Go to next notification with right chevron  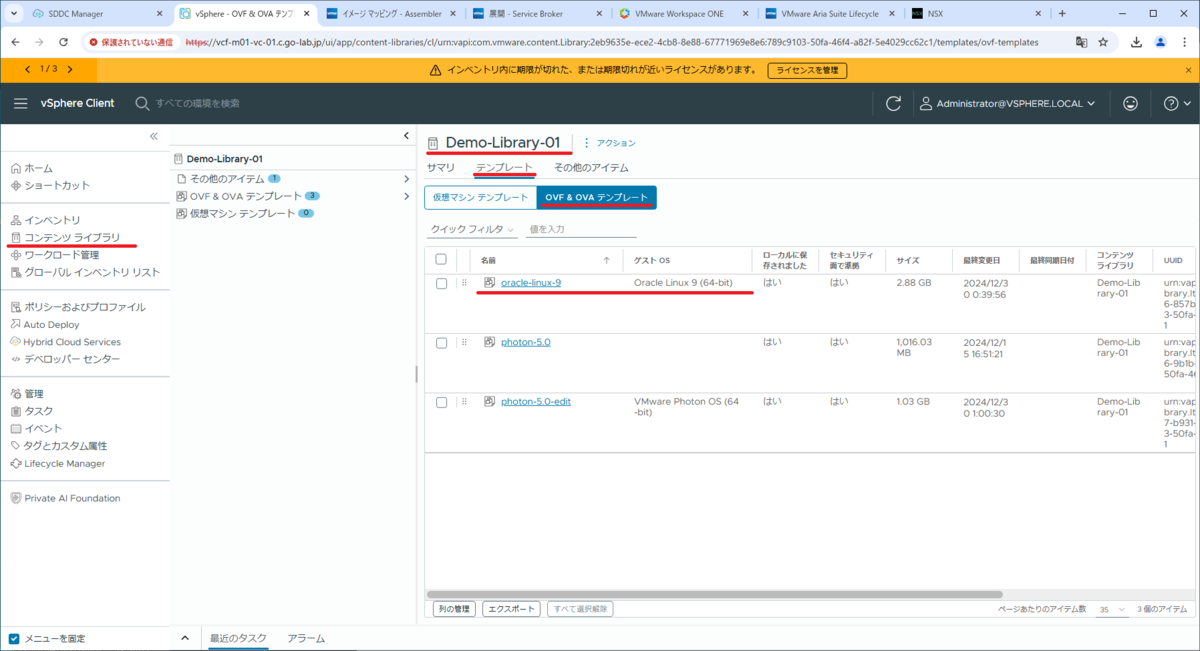point(69,69)
